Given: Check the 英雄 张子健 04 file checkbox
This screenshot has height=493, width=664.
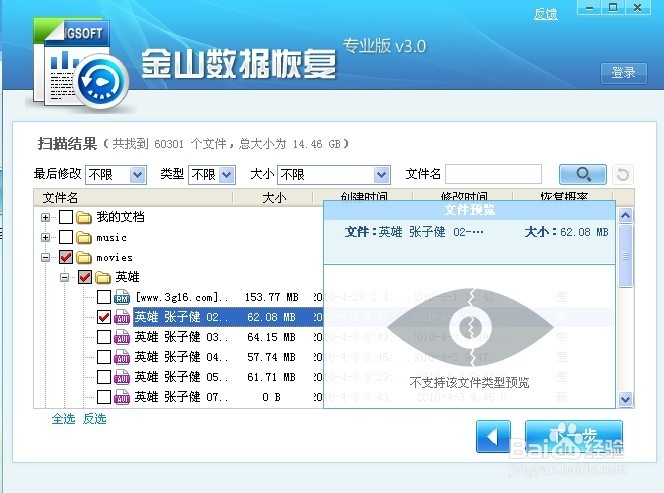Looking at the screenshot, I should pos(104,357).
